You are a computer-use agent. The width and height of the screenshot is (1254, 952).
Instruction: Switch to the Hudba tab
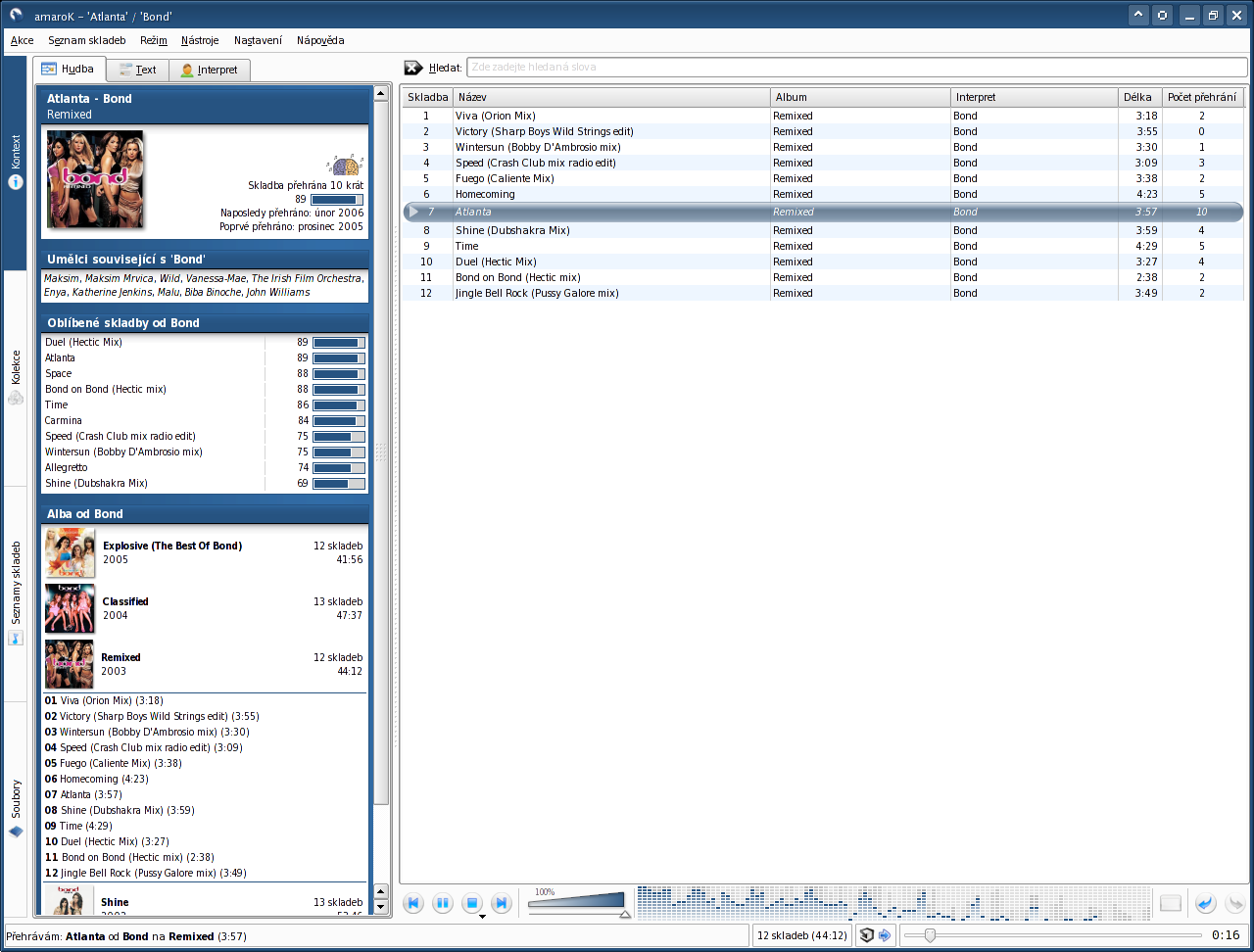70,69
